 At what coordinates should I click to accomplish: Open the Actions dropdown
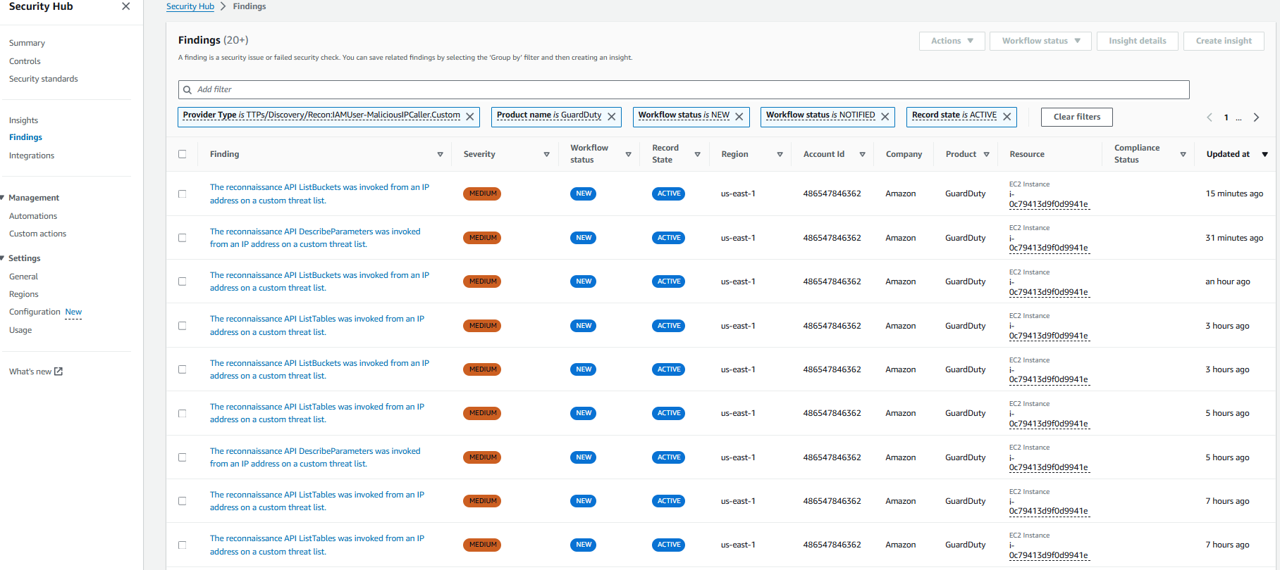click(x=952, y=41)
